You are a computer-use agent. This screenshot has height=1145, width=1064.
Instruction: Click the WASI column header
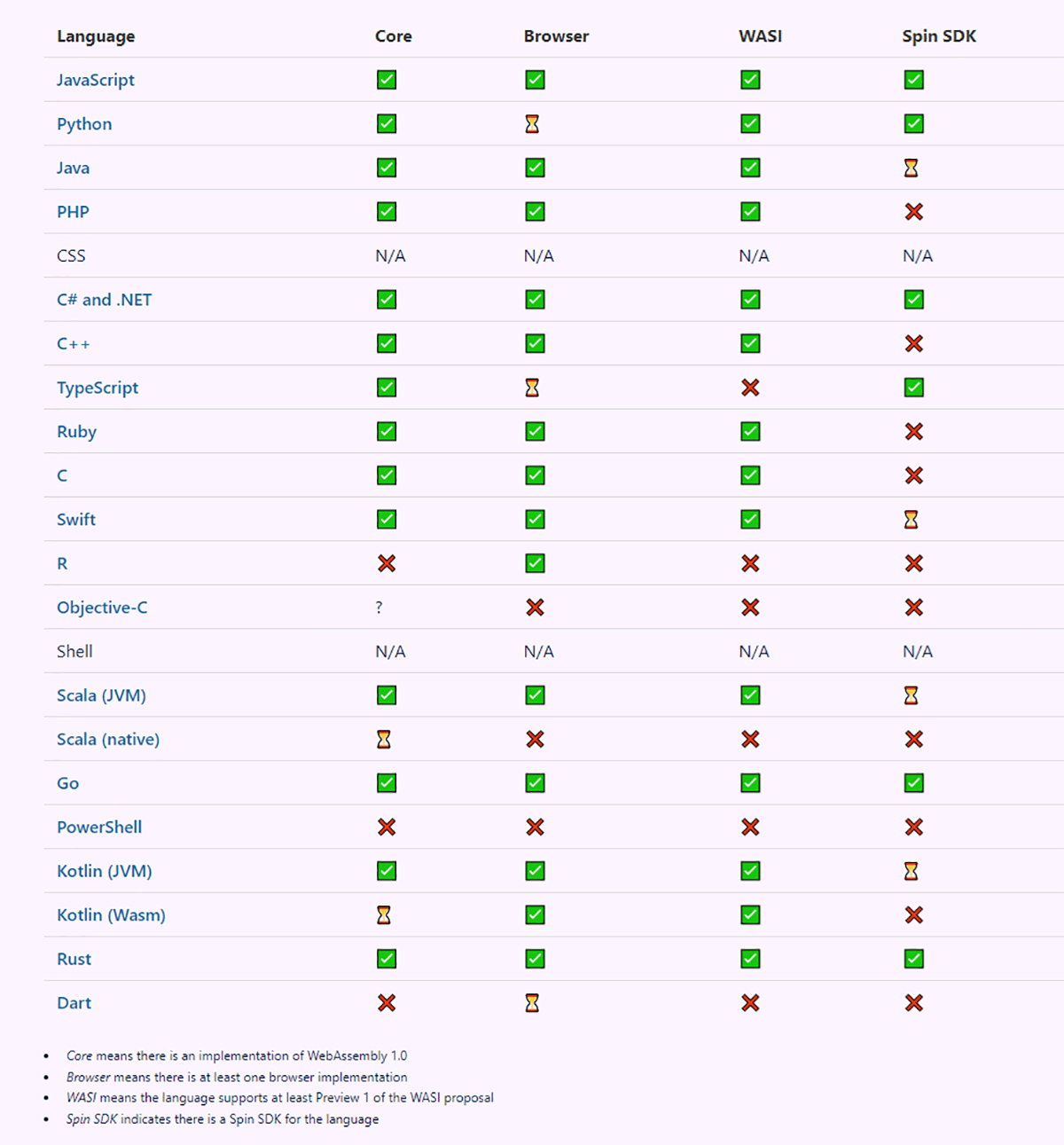[x=760, y=36]
